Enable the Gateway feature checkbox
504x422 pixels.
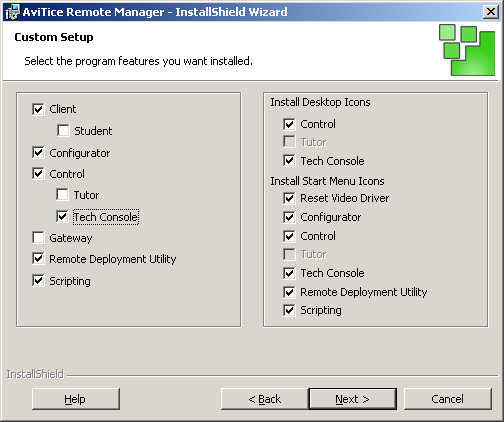point(38,238)
